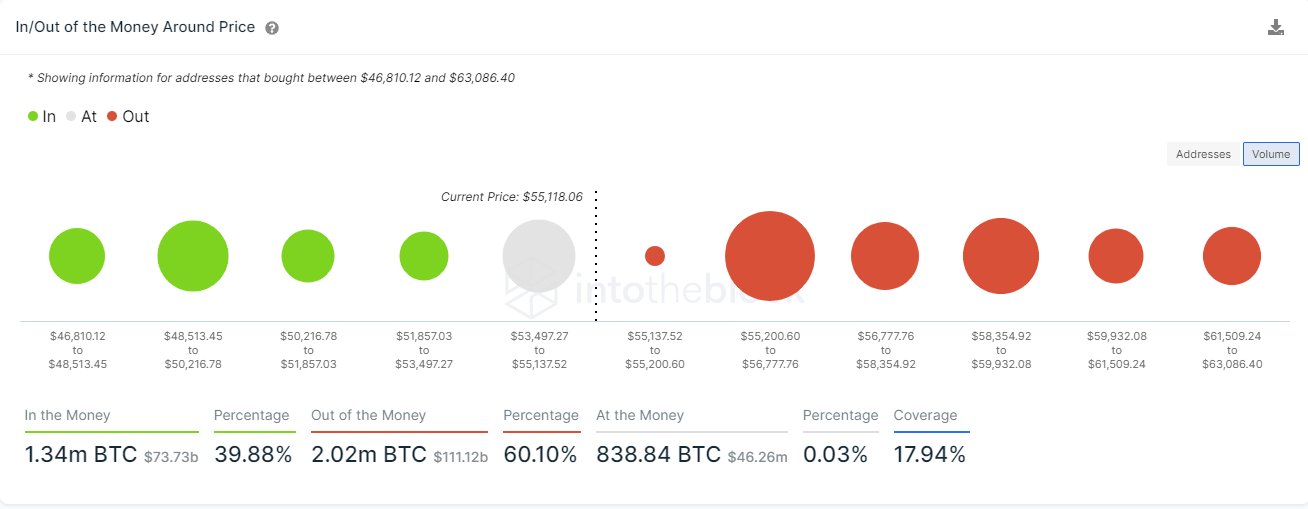Select the largest red bubble at $55,200.60

[770, 256]
